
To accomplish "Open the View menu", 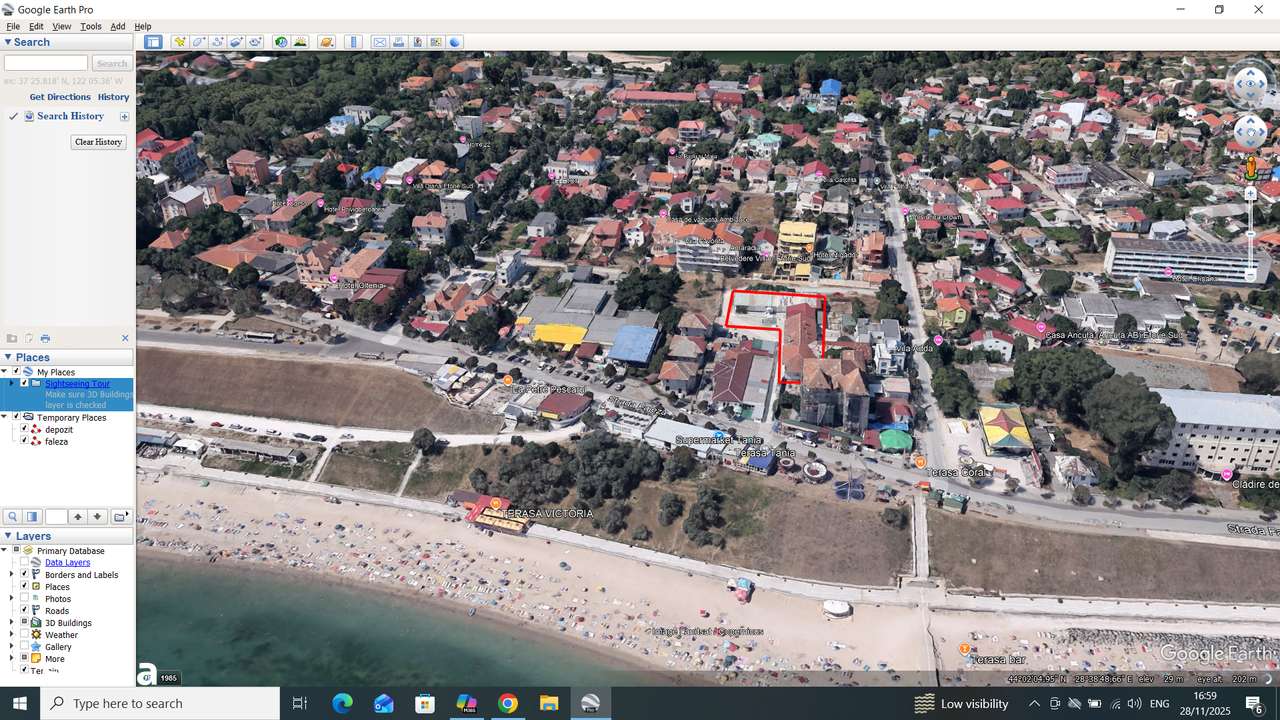I will tap(61, 26).
